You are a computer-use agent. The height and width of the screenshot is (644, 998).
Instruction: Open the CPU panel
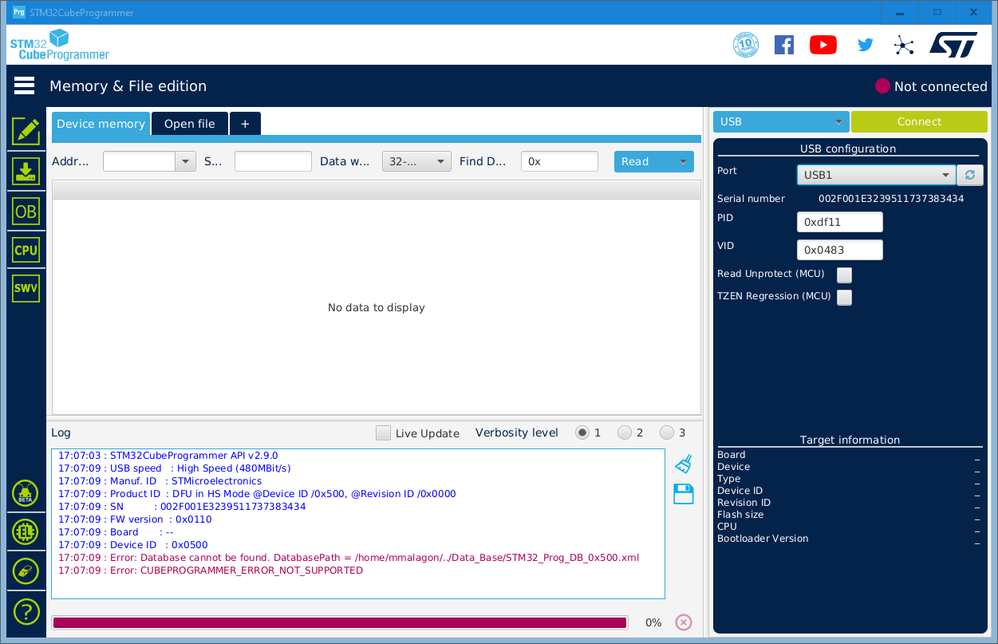click(25, 250)
